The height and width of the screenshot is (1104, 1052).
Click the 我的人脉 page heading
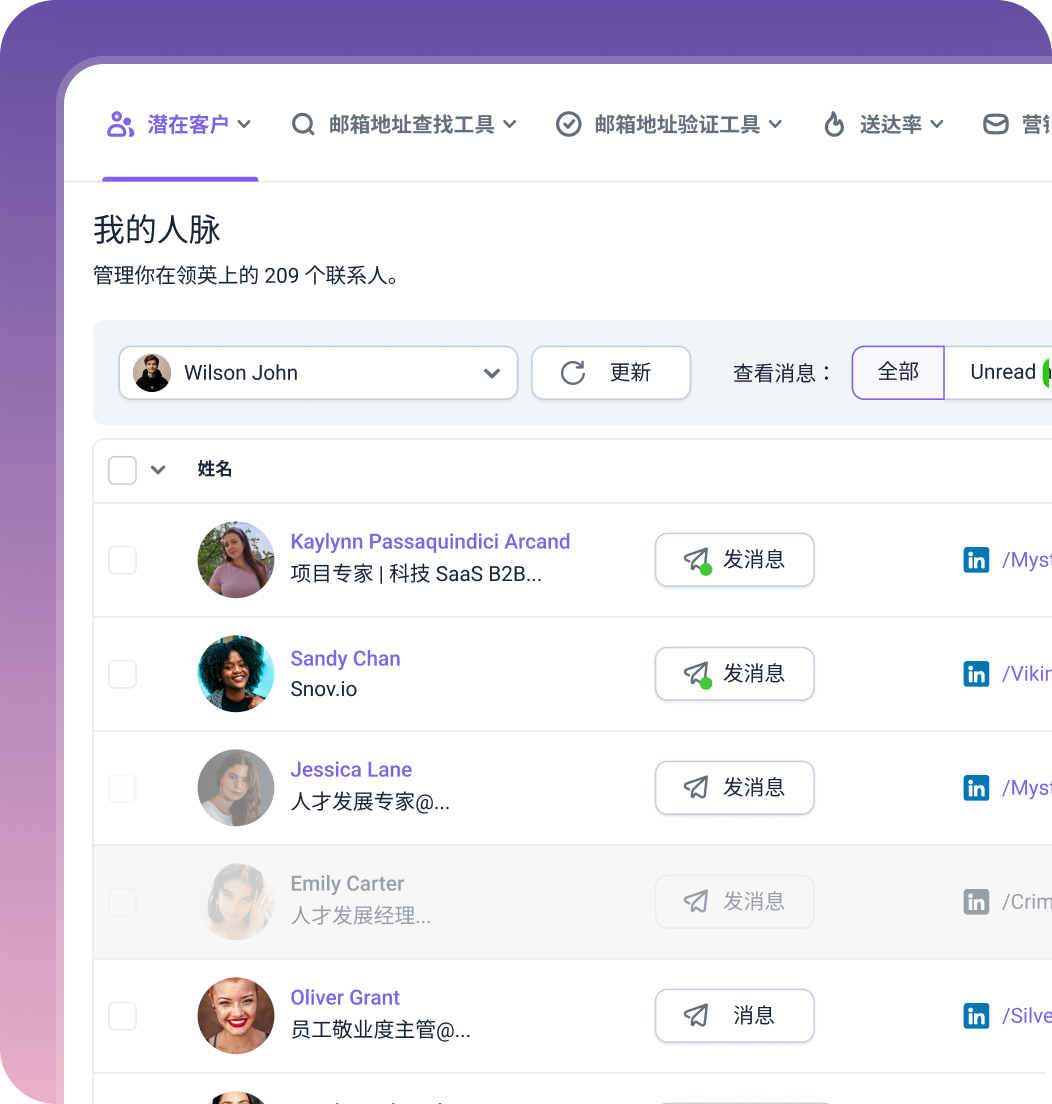(x=157, y=230)
